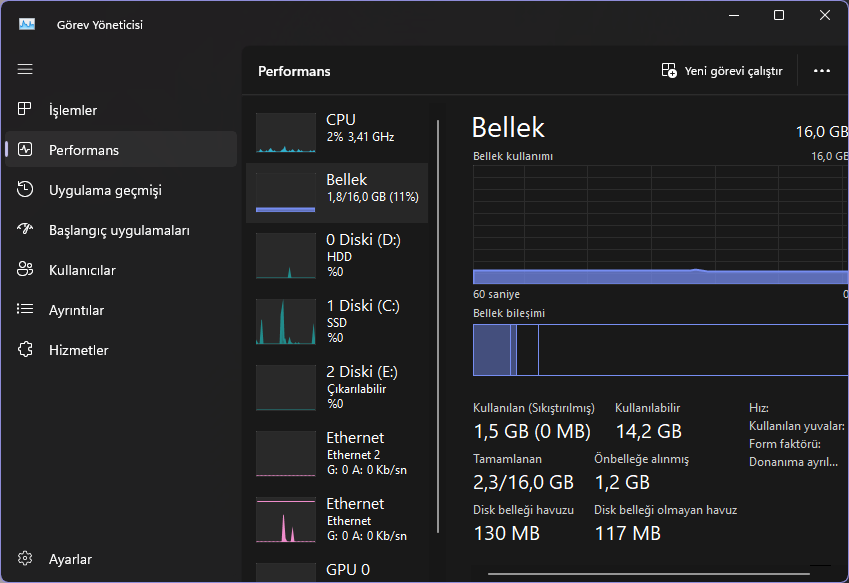Click the Hizmetler puzzle icon
This screenshot has height=583, width=849.
click(x=25, y=350)
